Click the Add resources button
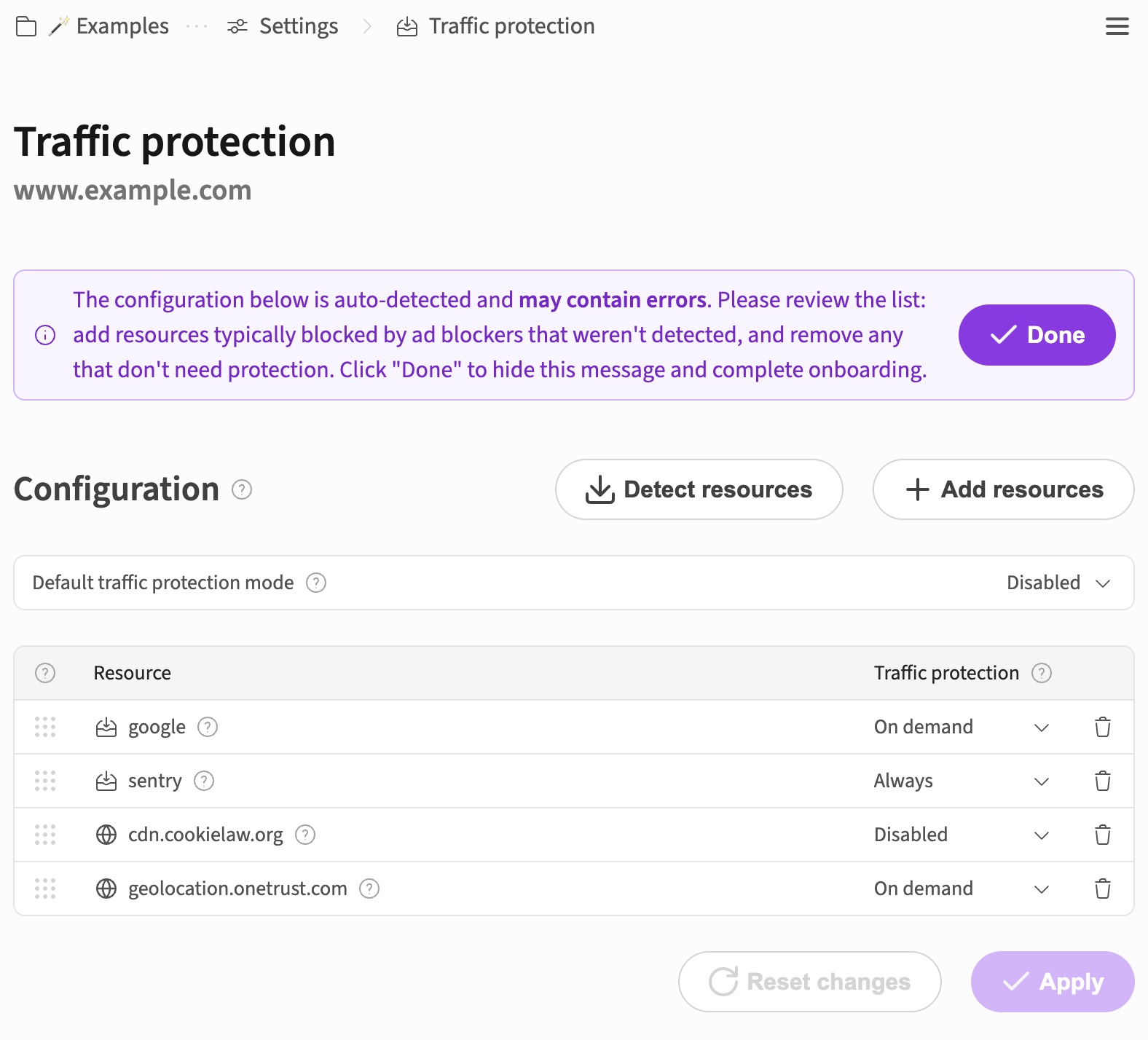The height and width of the screenshot is (1040, 1148). click(x=1003, y=489)
